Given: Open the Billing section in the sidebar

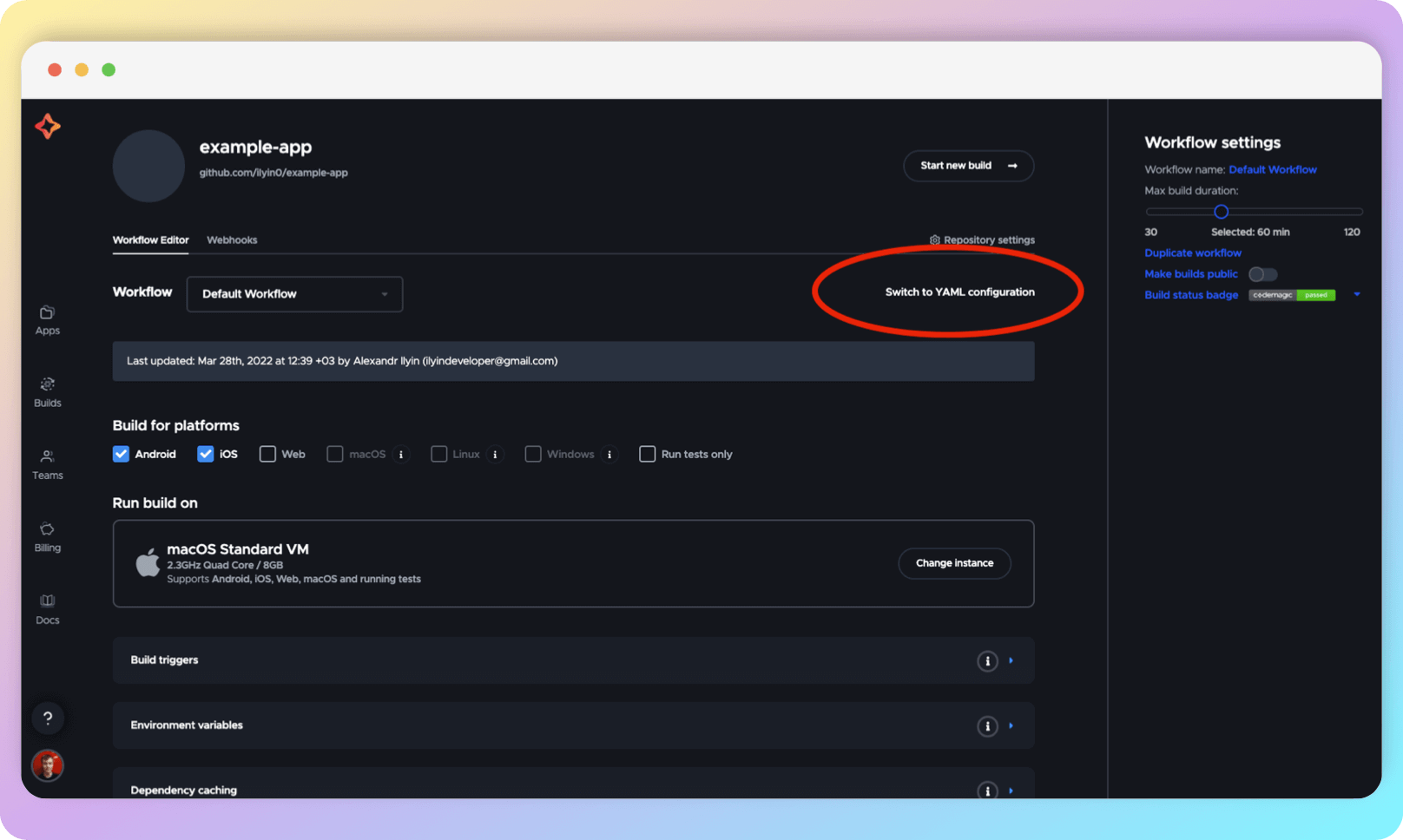Looking at the screenshot, I should [x=47, y=536].
